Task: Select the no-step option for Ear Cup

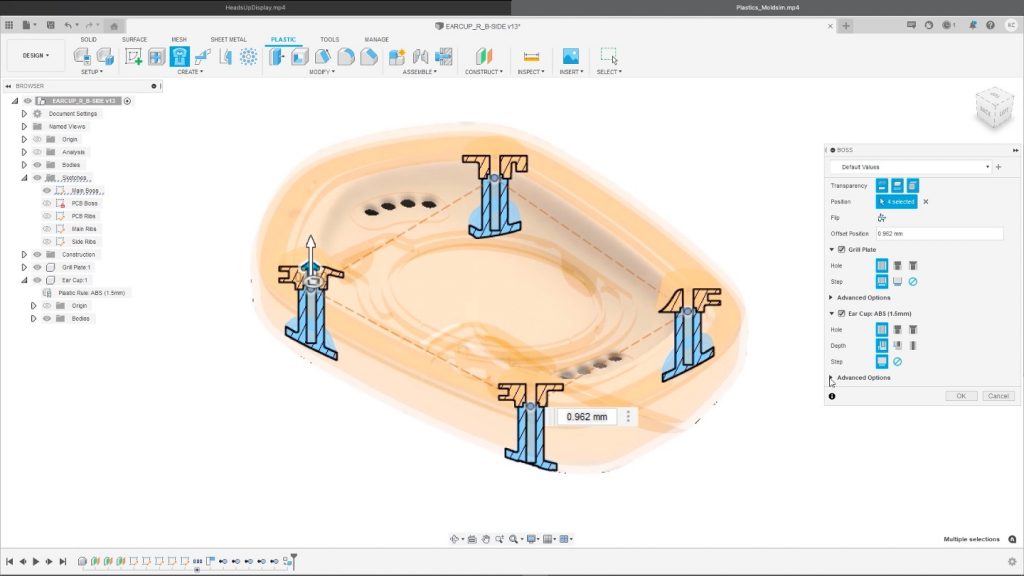Action: 897,361
